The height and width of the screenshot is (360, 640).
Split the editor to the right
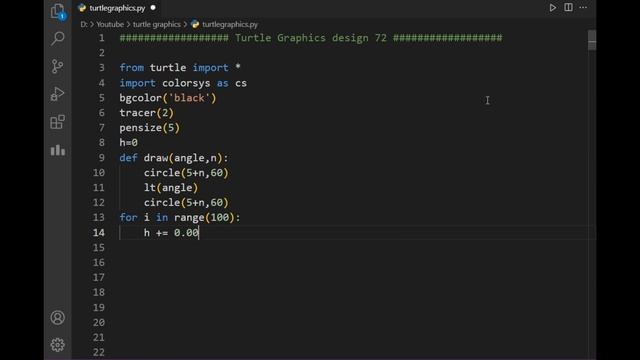click(568, 7)
